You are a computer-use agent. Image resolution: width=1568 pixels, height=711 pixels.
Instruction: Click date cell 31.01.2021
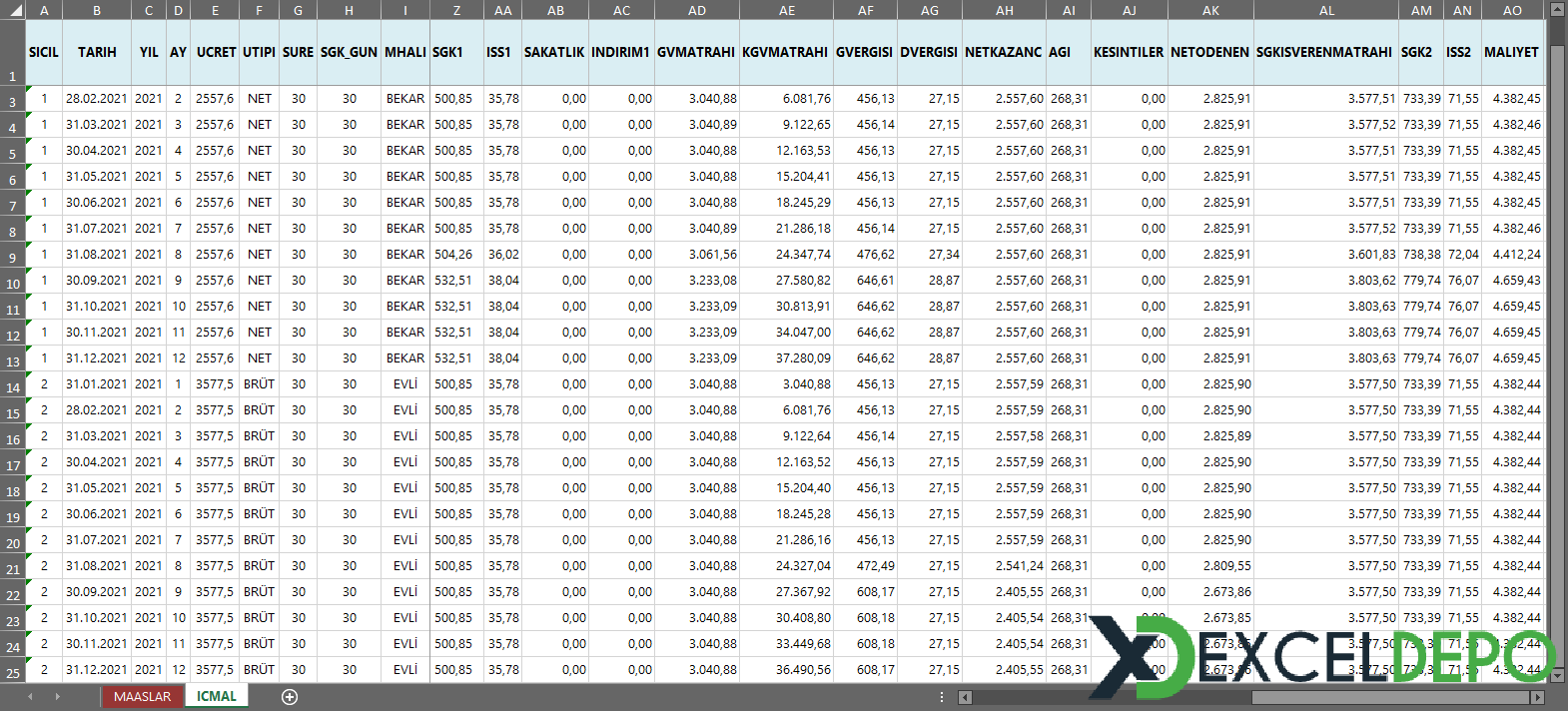(97, 384)
